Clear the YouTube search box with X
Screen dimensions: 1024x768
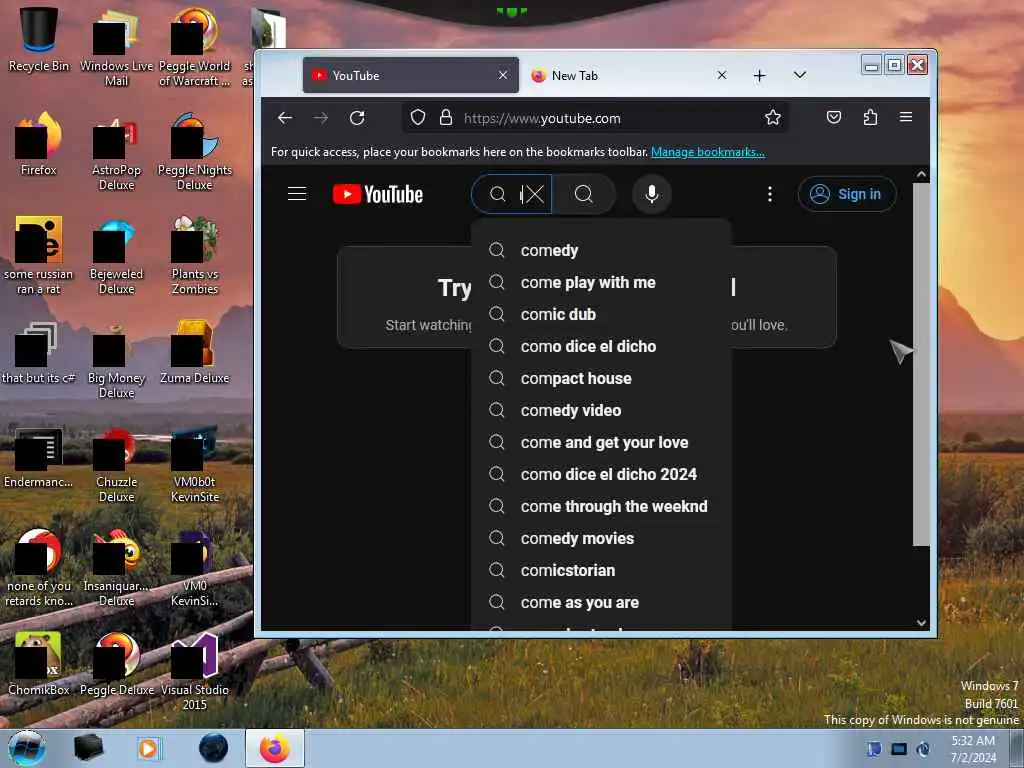535,194
